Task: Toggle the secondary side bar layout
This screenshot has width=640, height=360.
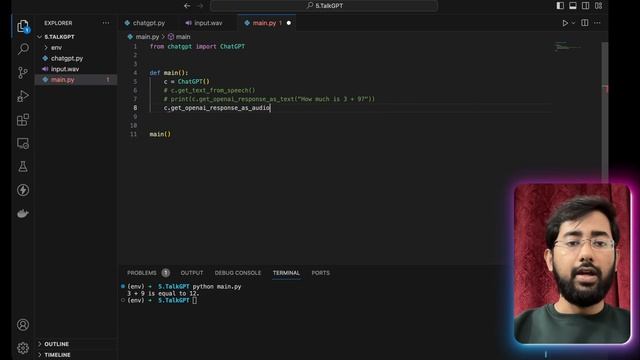Action: coord(585,5)
